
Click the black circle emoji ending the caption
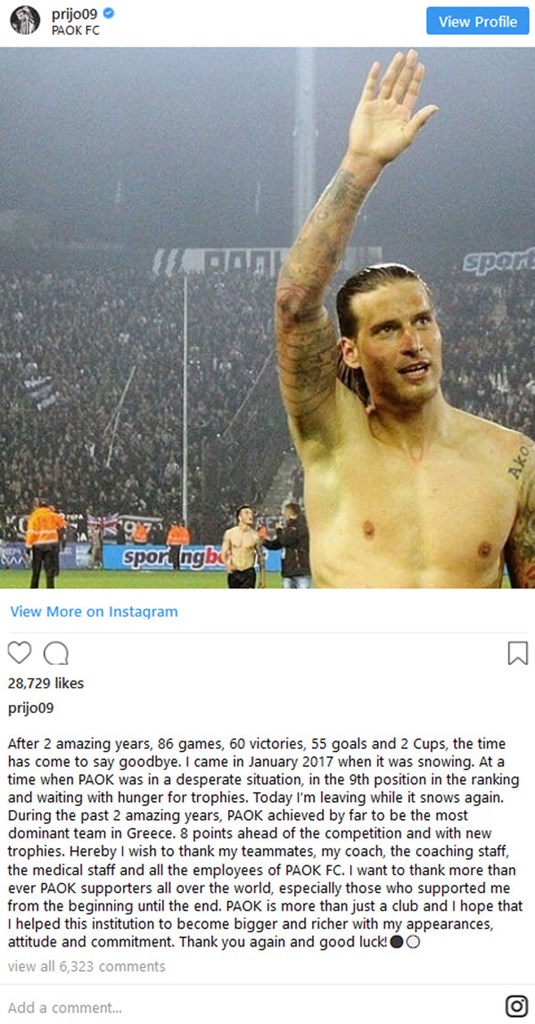pyautogui.click(x=396, y=942)
